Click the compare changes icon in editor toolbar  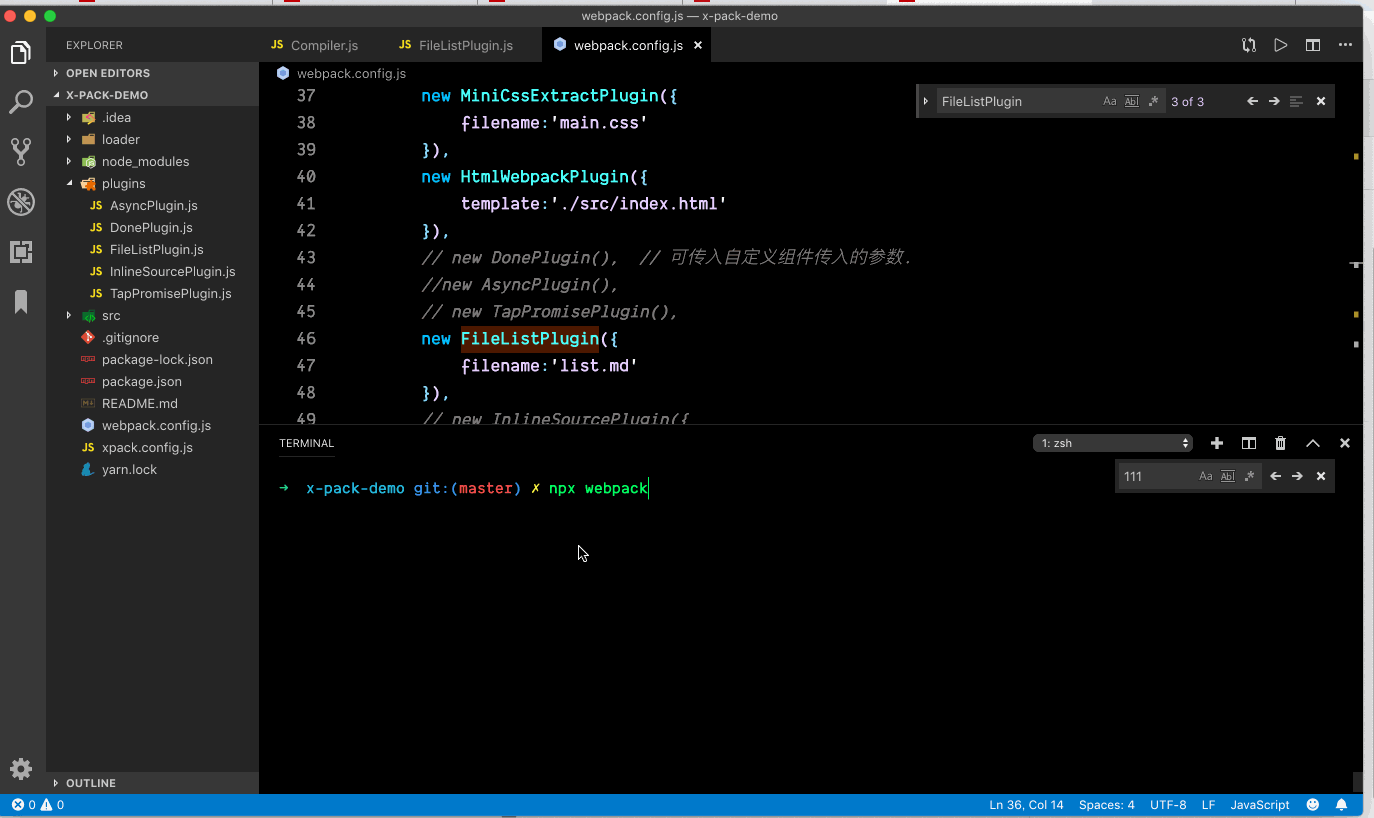(x=1249, y=45)
